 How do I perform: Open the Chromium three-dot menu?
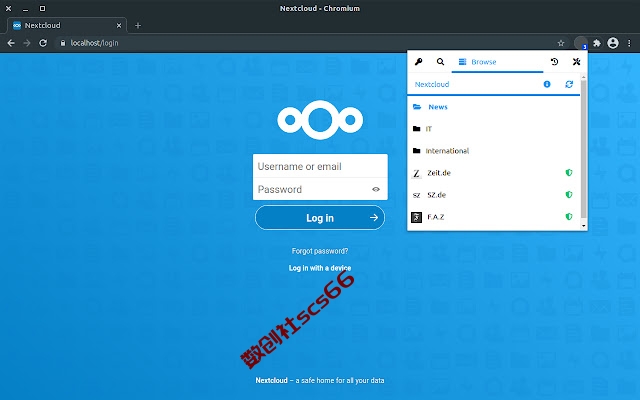point(629,43)
